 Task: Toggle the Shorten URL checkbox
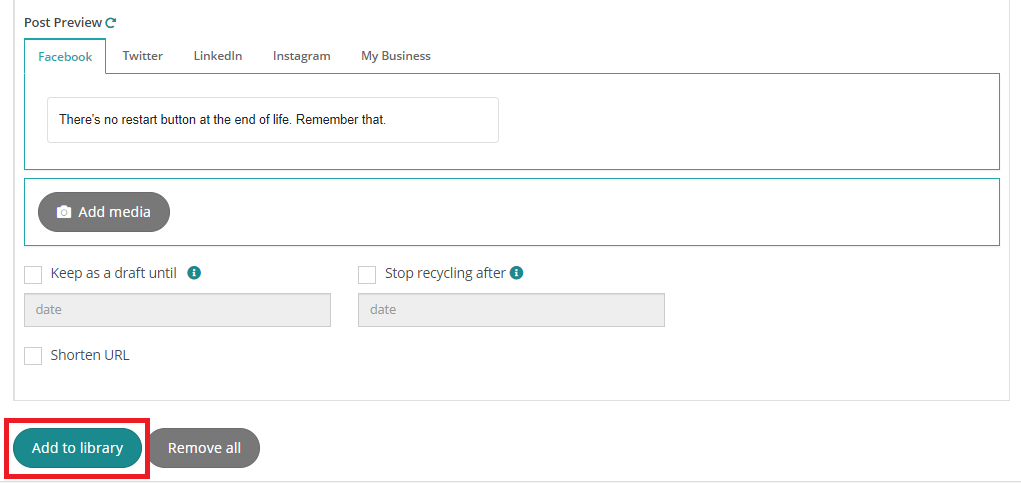coord(33,356)
